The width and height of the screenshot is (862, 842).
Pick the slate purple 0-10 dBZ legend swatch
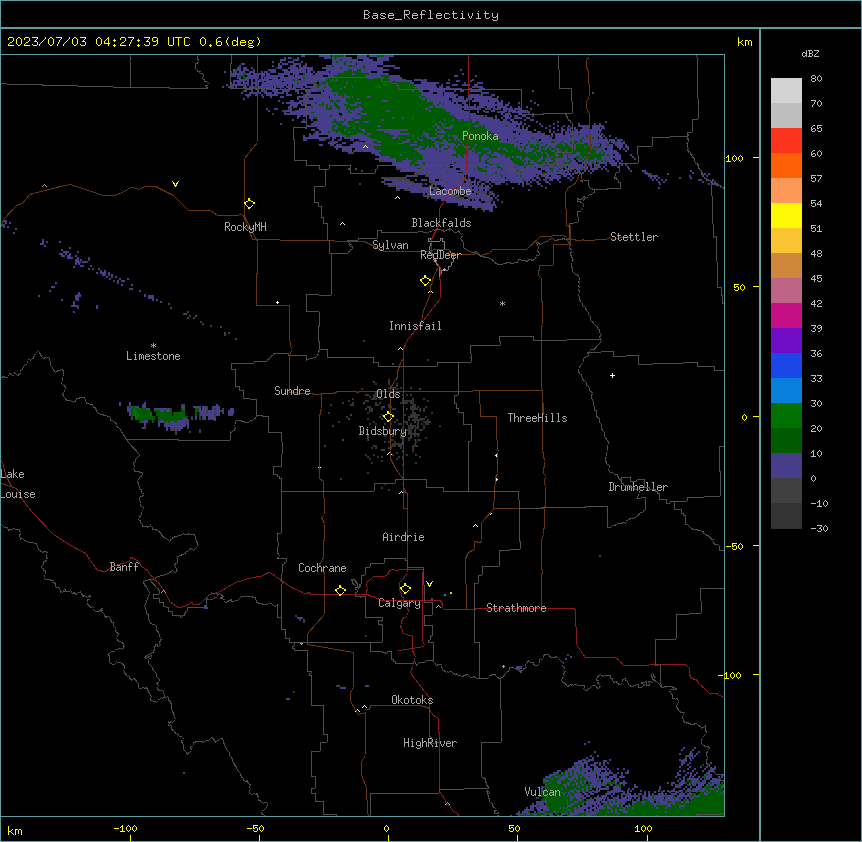(786, 465)
